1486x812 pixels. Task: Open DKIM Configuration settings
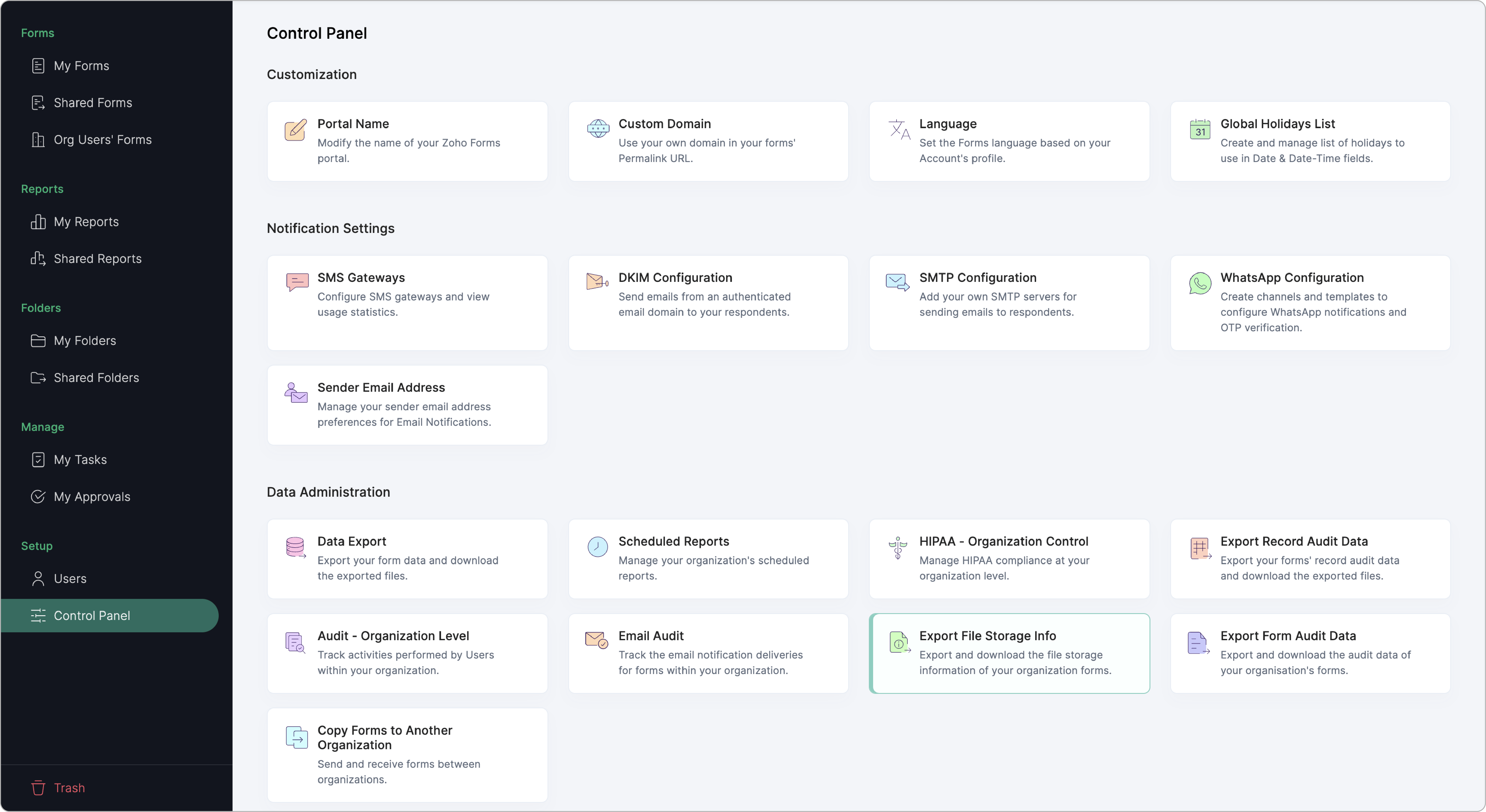point(708,303)
